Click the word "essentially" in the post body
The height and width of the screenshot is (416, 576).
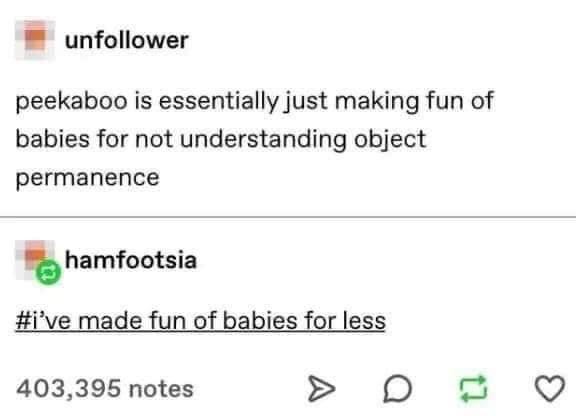(219, 101)
